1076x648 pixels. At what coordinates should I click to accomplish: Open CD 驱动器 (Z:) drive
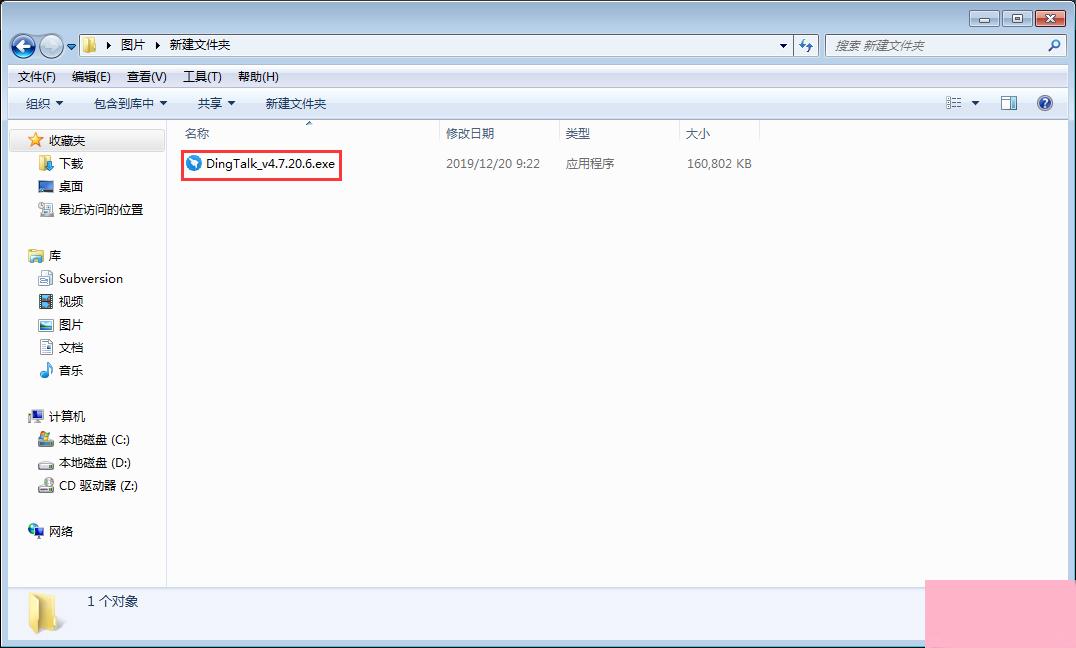click(98, 485)
